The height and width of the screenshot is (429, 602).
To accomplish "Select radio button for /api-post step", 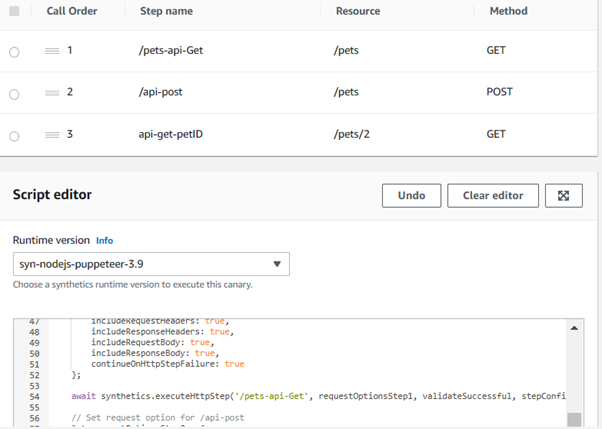I will [14, 94].
